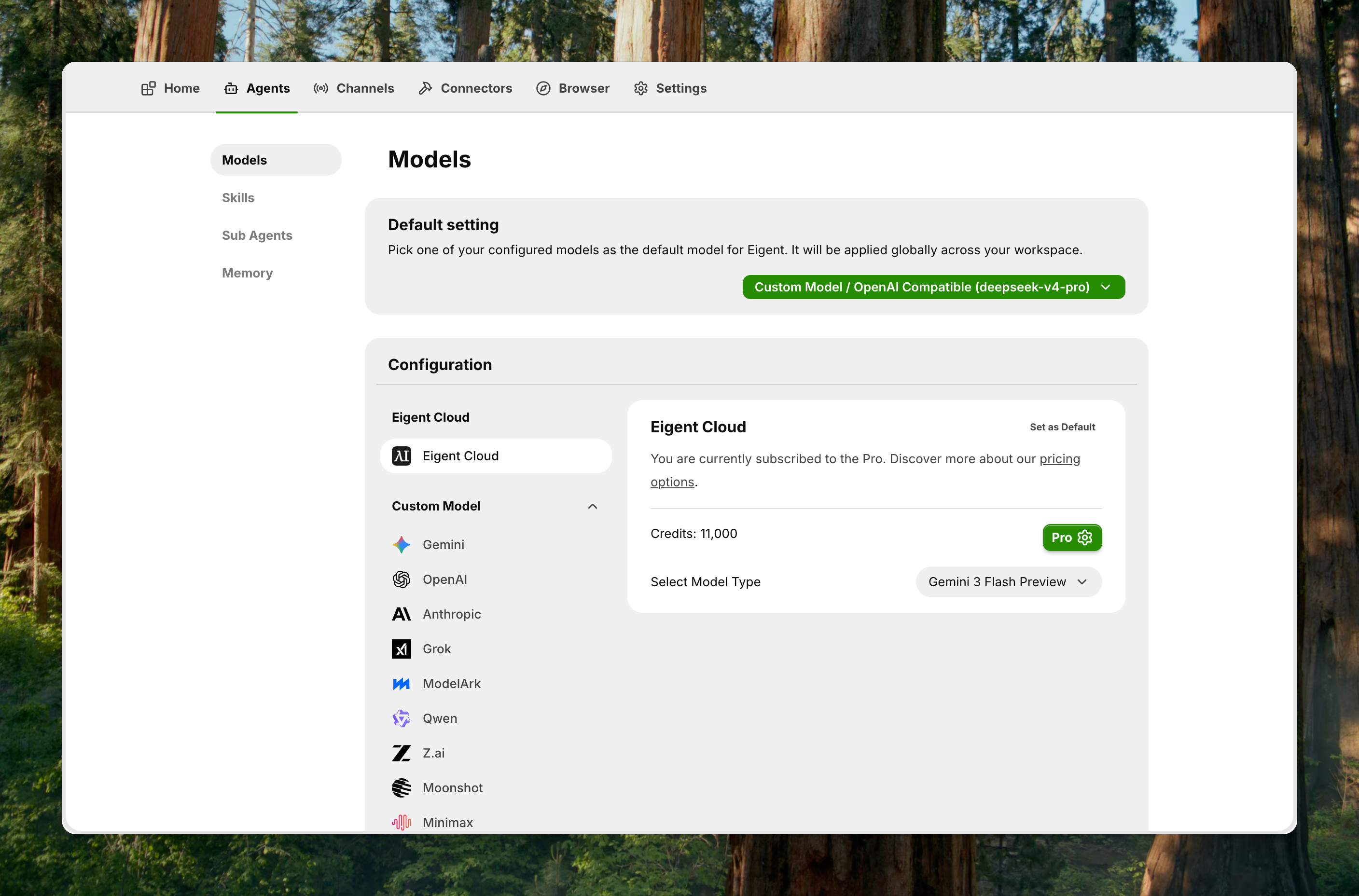The width and height of the screenshot is (1359, 896).
Task: Click the Connectors wrench icon
Action: pos(425,89)
